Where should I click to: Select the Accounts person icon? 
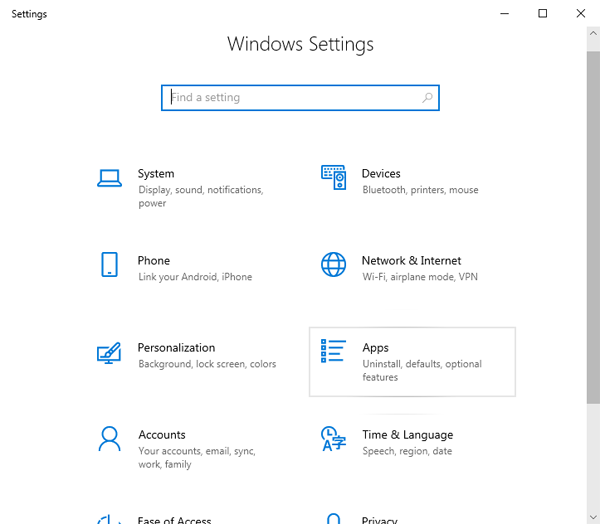point(109,439)
